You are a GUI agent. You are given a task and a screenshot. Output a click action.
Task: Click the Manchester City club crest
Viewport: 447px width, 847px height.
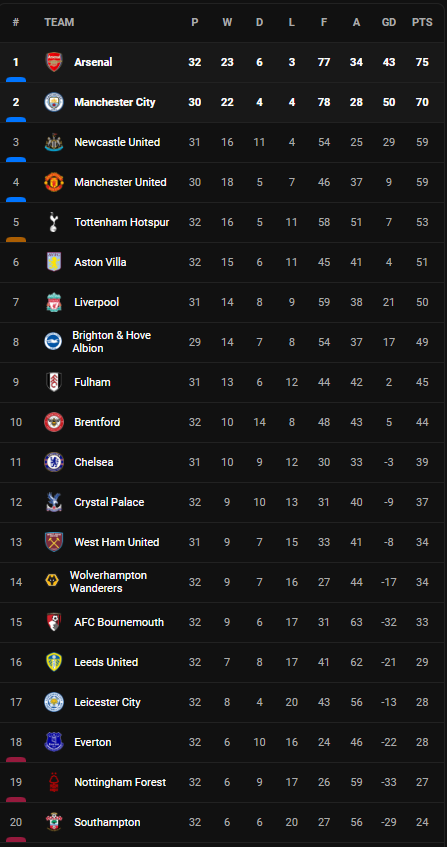pos(54,102)
